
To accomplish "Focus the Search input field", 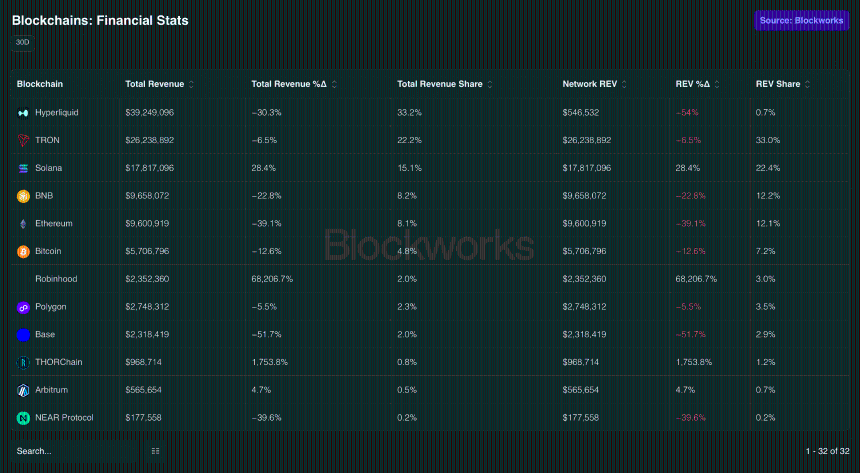I will pos(74,451).
